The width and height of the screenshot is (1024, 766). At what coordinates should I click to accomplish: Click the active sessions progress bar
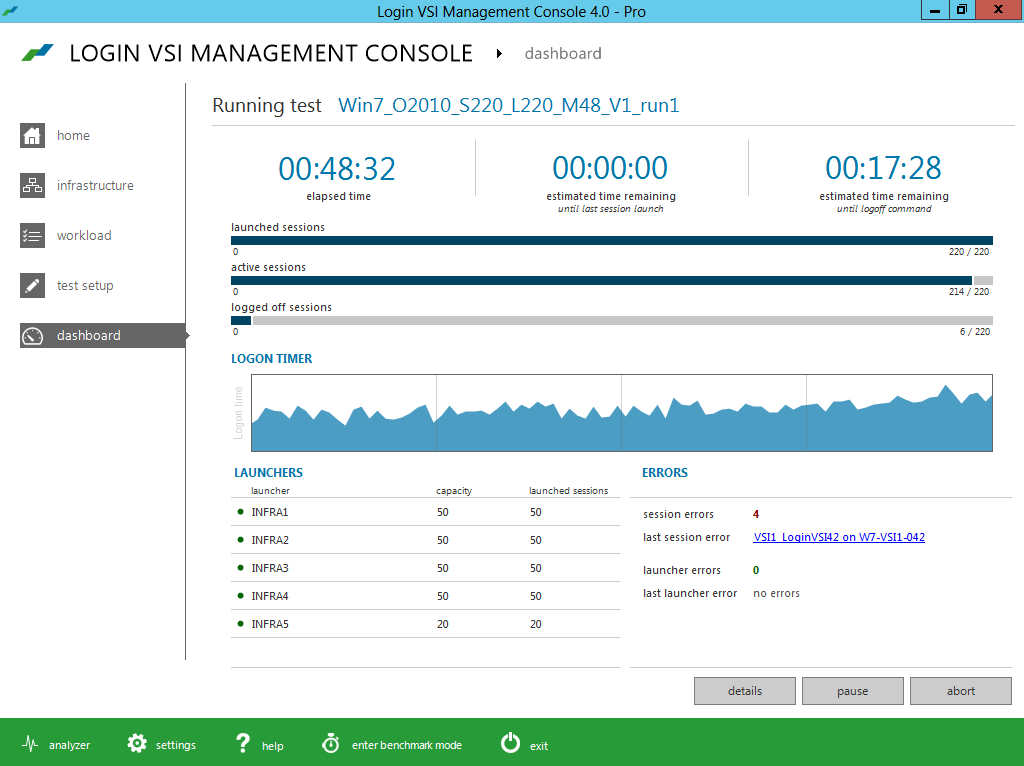pos(611,280)
